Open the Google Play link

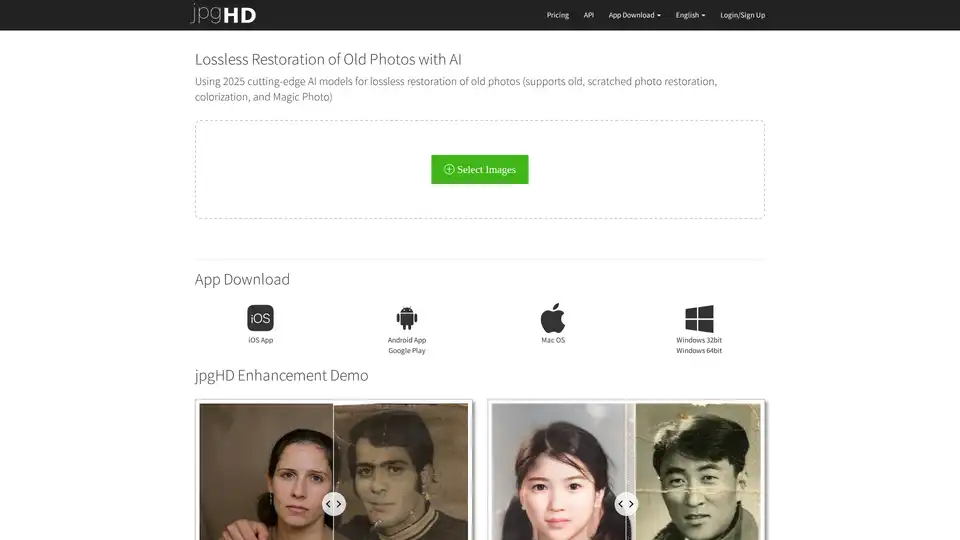point(406,351)
